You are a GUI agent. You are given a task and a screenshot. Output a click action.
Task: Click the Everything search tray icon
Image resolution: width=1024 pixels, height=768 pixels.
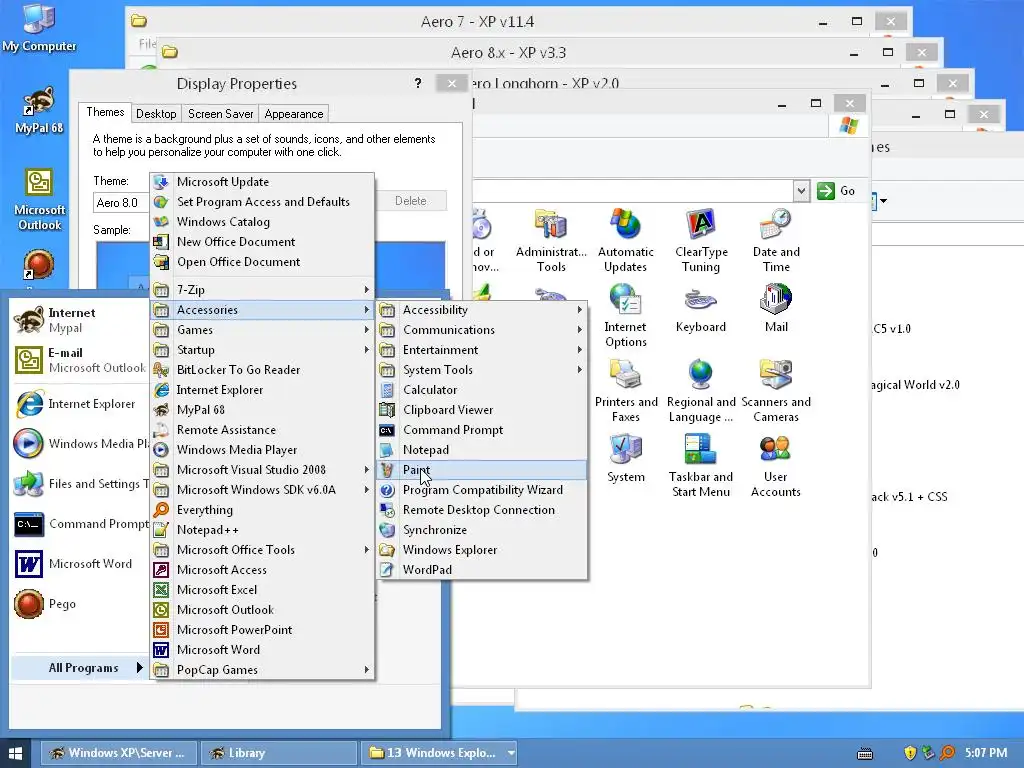pos(947,753)
